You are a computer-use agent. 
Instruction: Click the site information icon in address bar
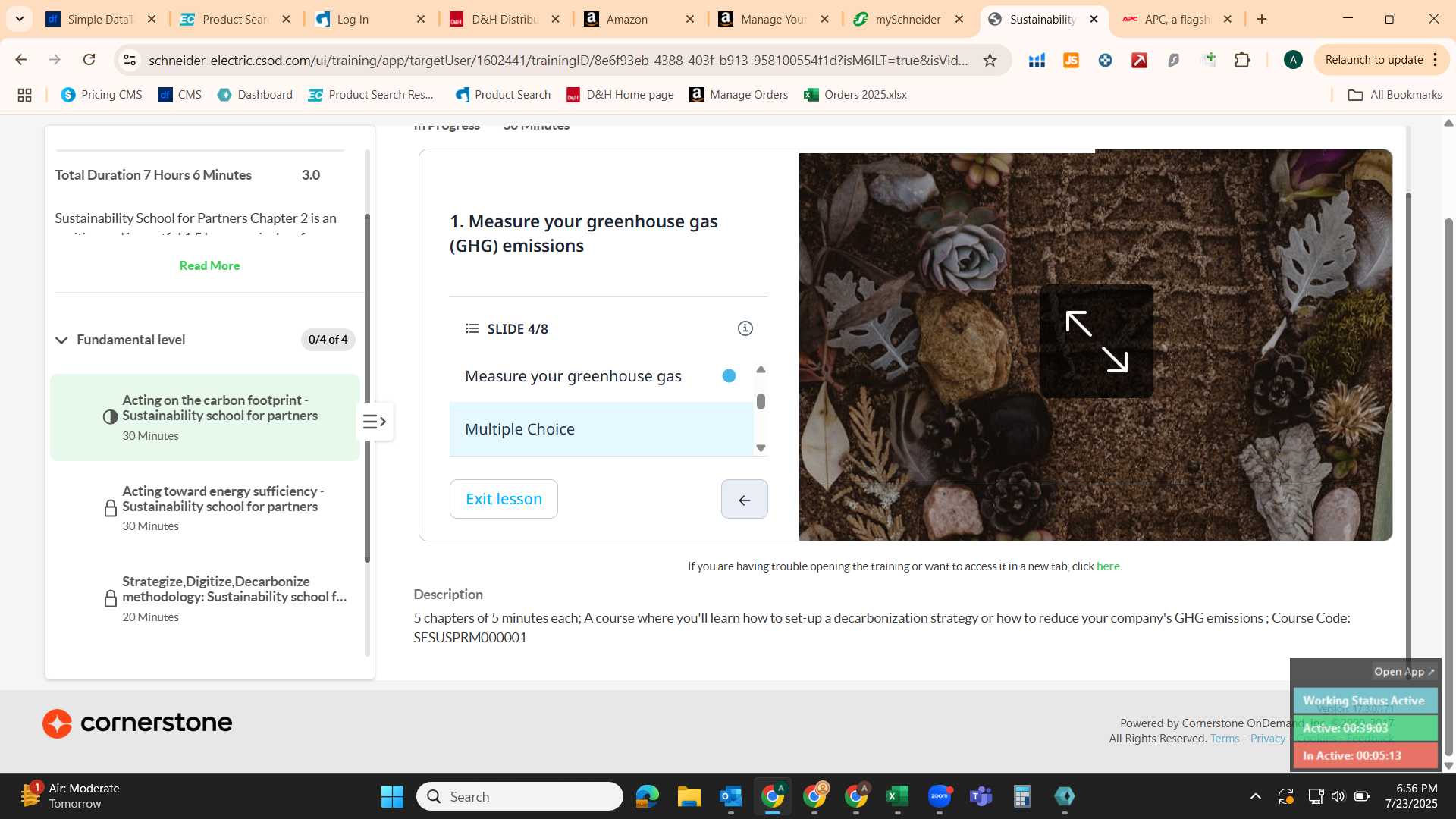pyautogui.click(x=130, y=60)
